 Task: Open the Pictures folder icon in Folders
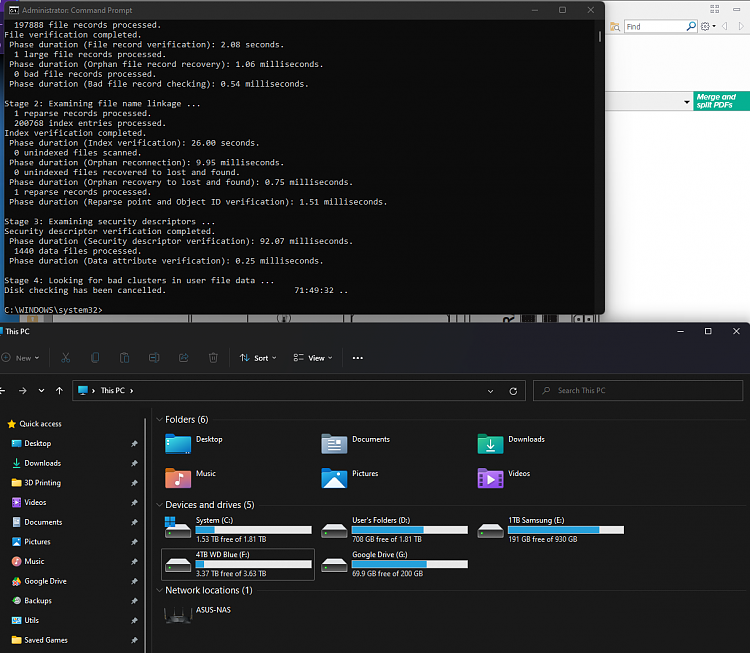click(x=334, y=478)
